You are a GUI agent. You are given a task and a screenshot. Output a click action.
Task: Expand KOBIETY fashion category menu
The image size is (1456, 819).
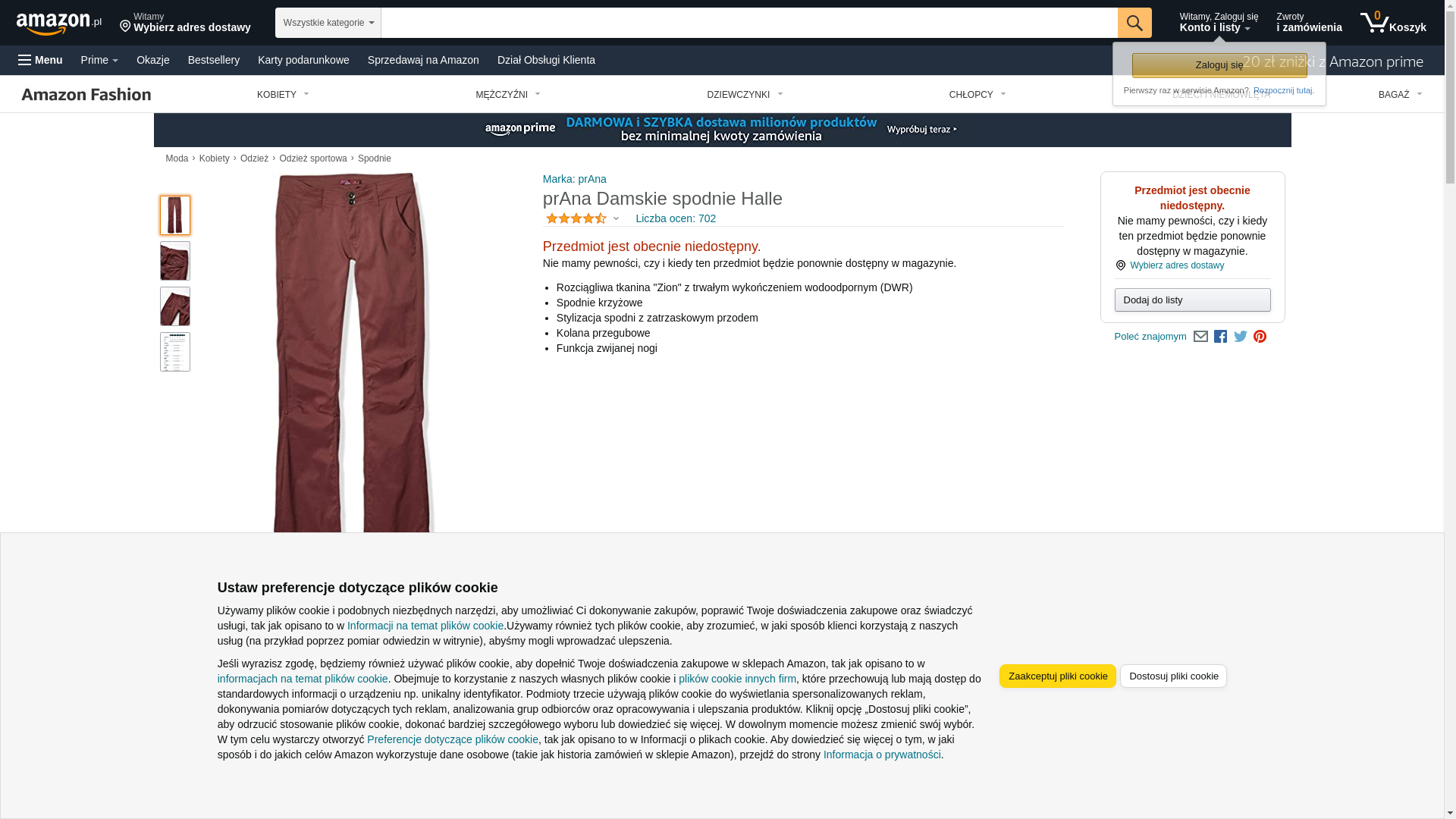point(283,95)
